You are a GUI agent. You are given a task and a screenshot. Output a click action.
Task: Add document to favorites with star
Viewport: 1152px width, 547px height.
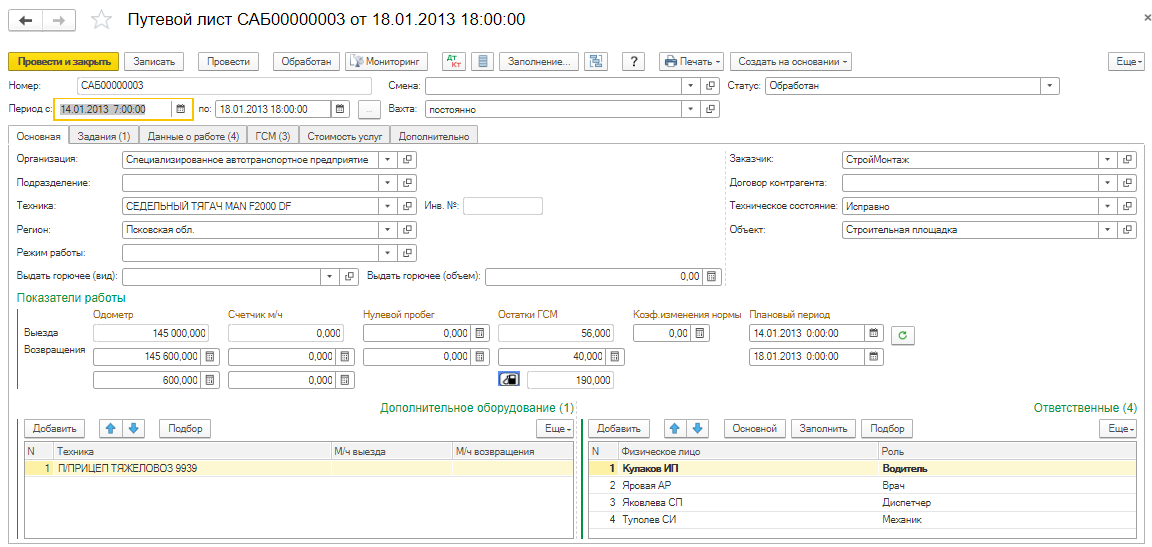(x=101, y=20)
